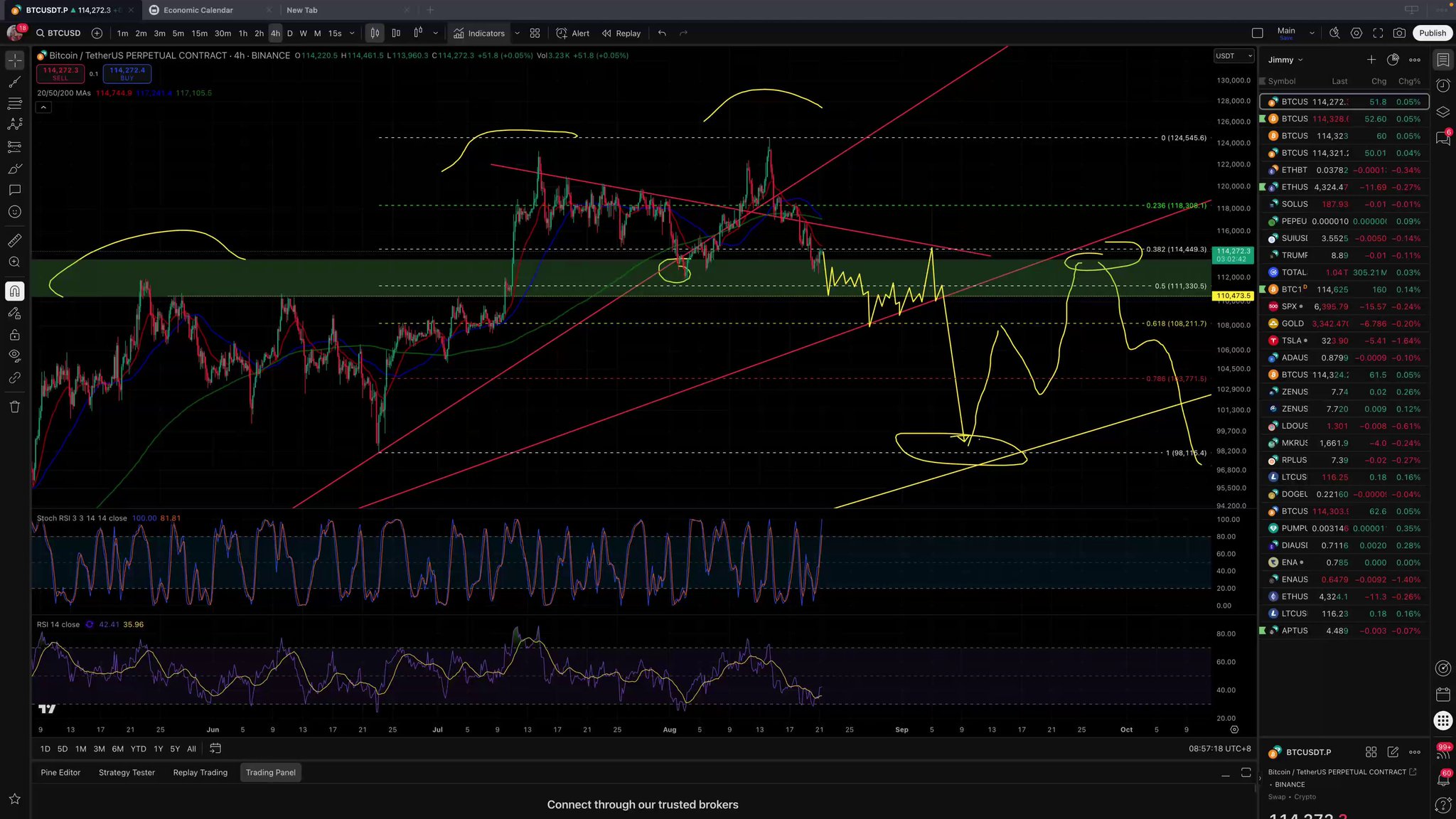Screen dimensions: 1456x819
Task: Open the compare or add symbol button
Action: pyautogui.click(x=97, y=33)
